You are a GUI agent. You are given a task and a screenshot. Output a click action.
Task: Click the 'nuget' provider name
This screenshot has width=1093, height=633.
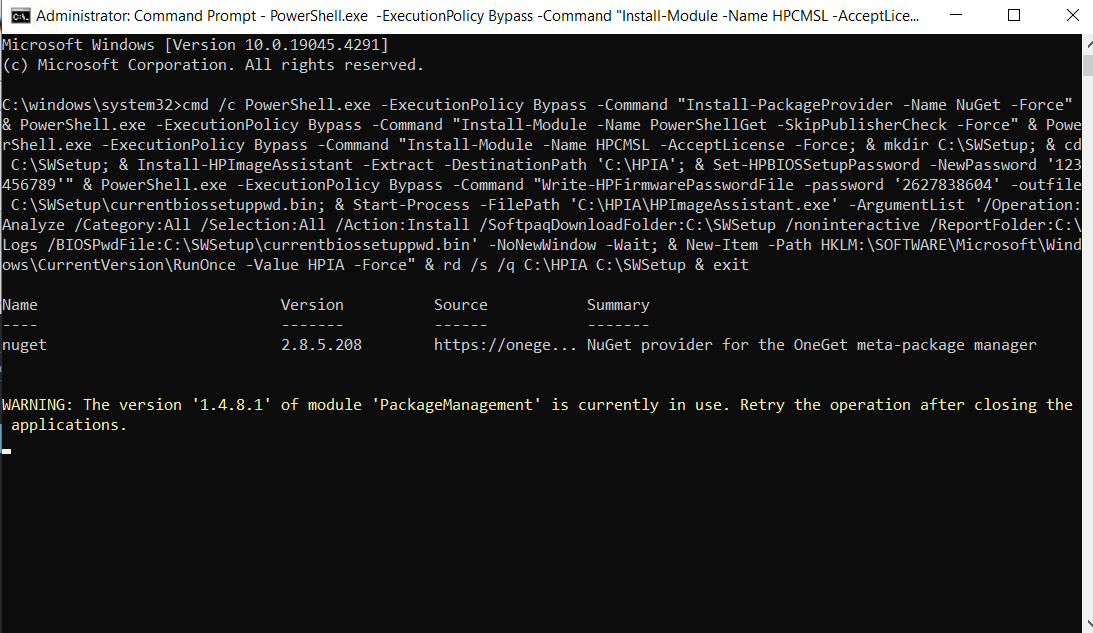pos(24,345)
